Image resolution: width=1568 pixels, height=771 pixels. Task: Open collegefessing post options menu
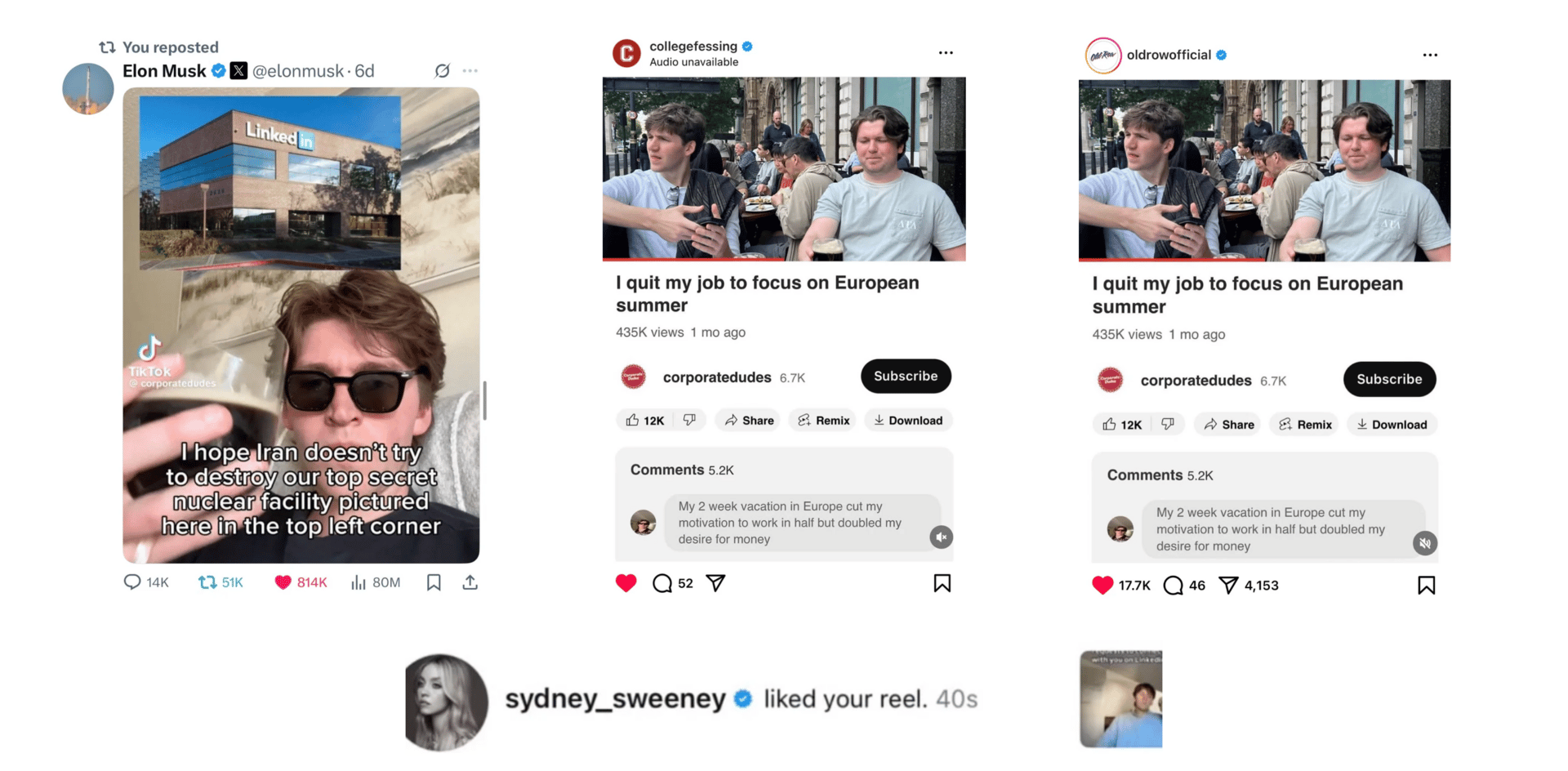pyautogui.click(x=946, y=53)
